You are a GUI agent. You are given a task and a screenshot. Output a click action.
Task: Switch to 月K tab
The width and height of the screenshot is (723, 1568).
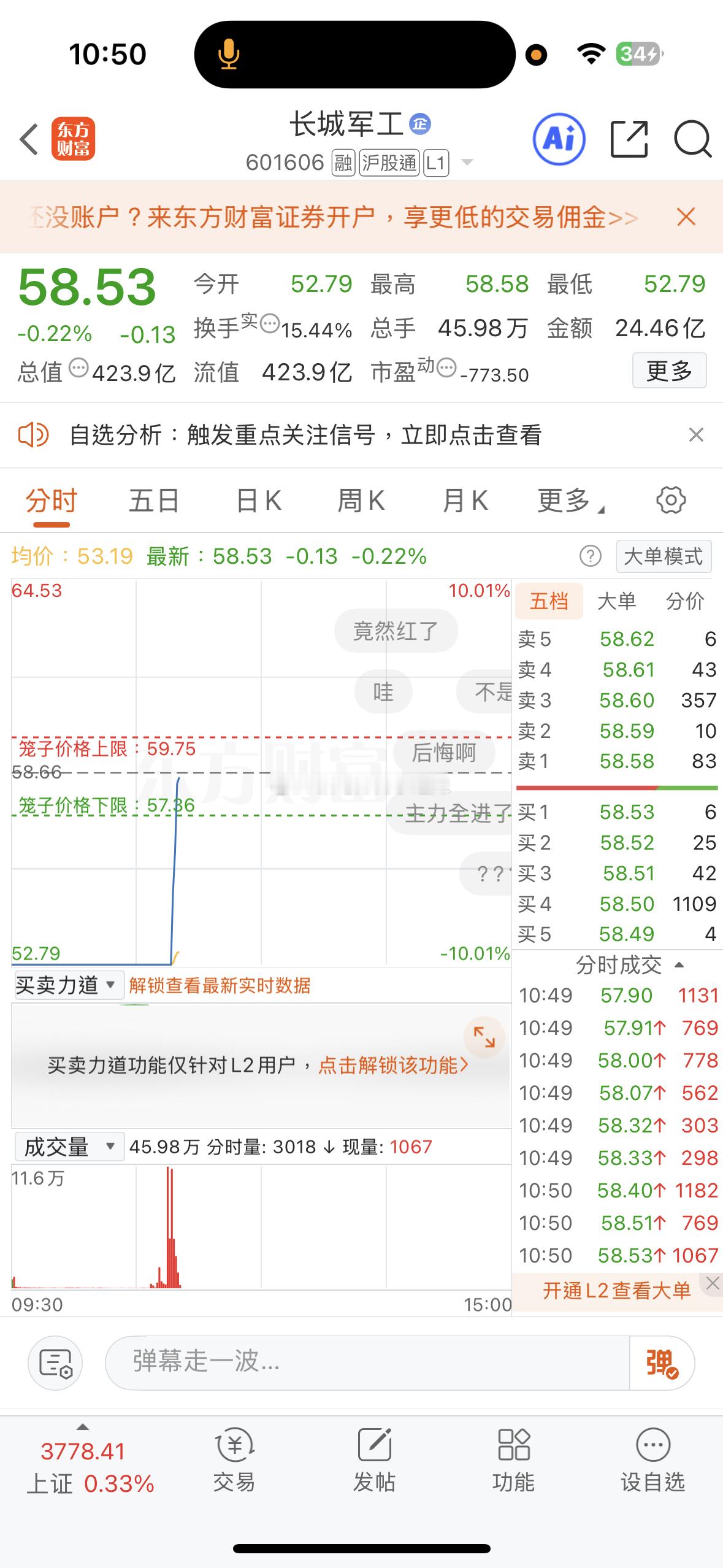coord(465,501)
